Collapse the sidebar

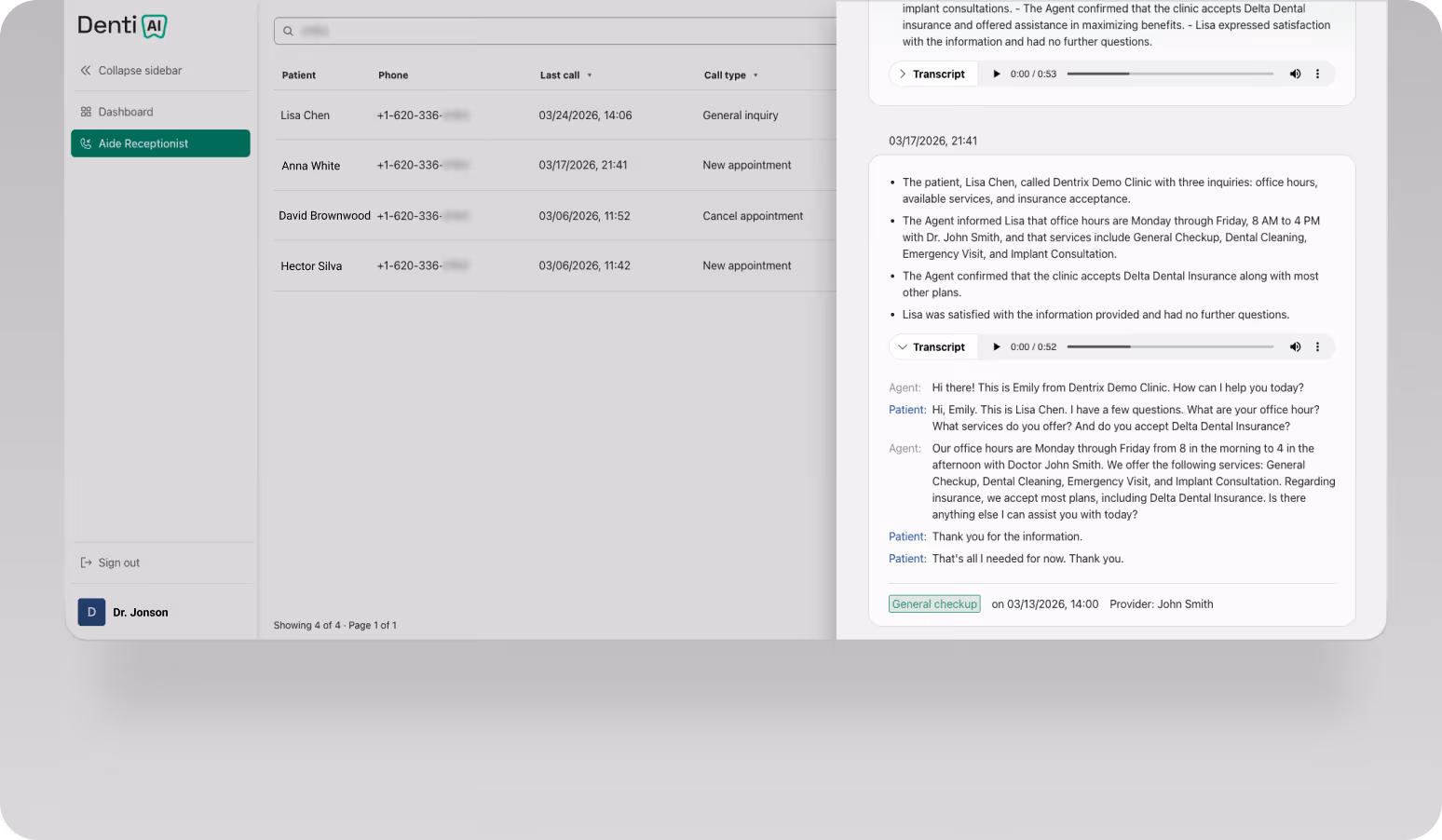click(x=130, y=71)
